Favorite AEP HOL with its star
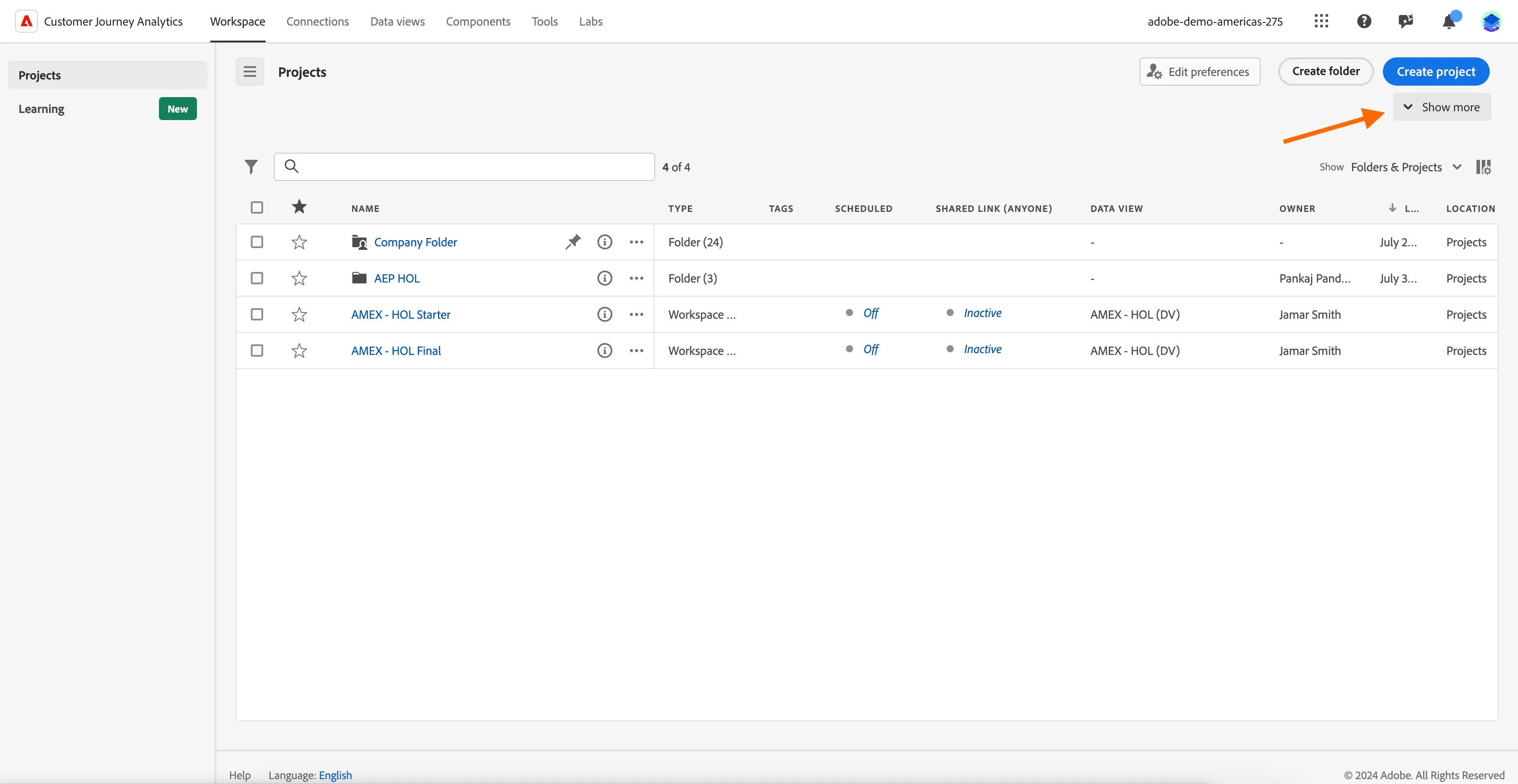The height and width of the screenshot is (784, 1518). click(299, 278)
